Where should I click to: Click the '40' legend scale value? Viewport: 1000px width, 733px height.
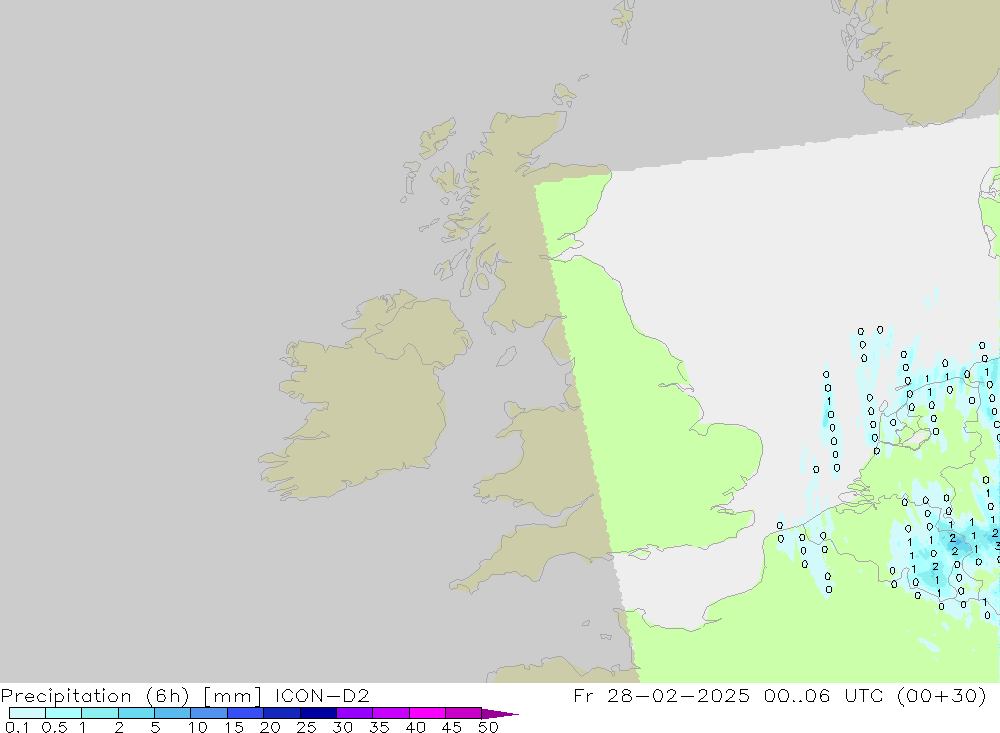[x=415, y=727]
